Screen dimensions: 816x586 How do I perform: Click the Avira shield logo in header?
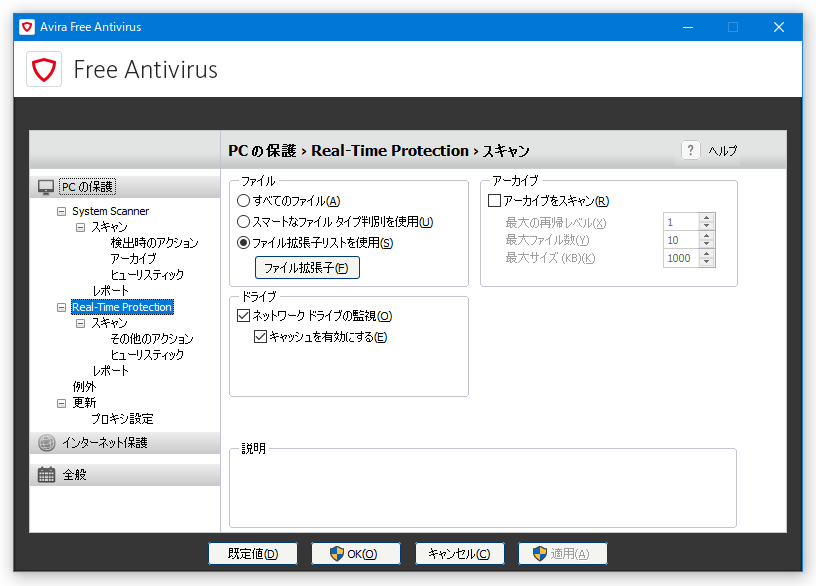[x=44, y=69]
